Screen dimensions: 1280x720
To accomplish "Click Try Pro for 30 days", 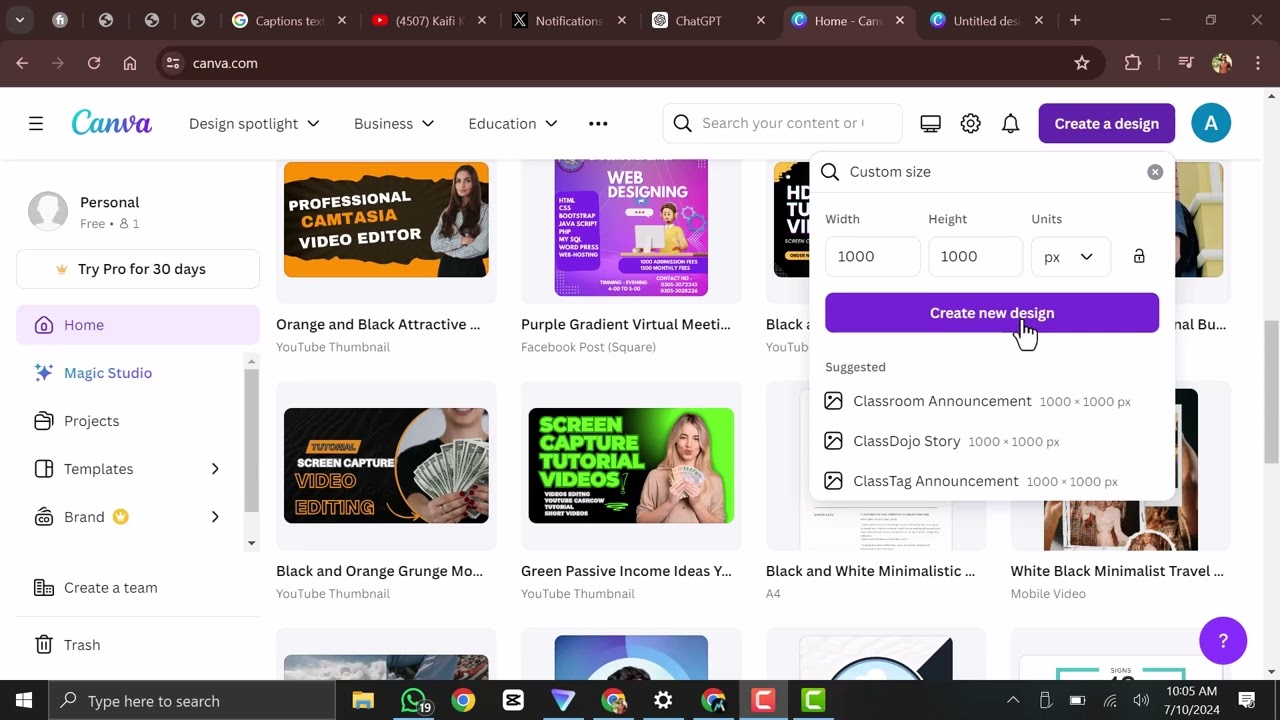I will (138, 269).
